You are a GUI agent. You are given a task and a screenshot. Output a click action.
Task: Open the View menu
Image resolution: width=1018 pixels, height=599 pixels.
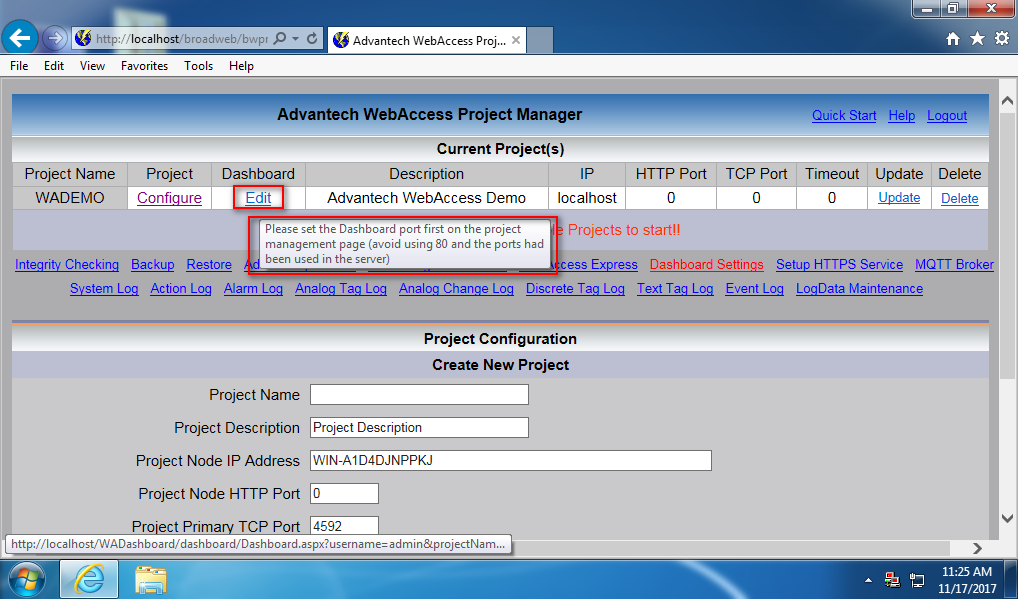[92, 66]
